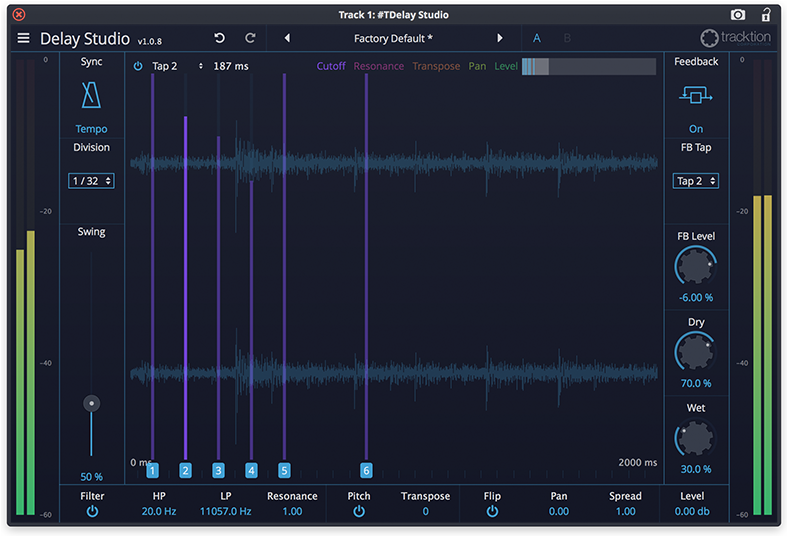Toggle the lock icon in title bar
Viewport: 791px width, 541px height.
766,14
